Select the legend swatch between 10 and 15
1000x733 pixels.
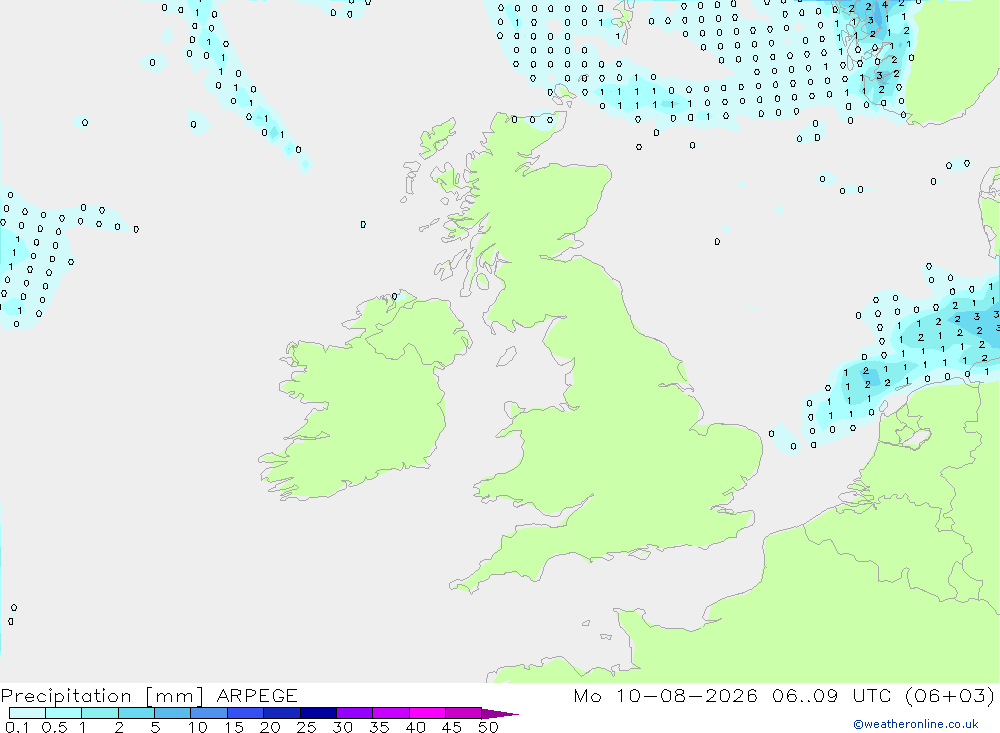point(209,713)
